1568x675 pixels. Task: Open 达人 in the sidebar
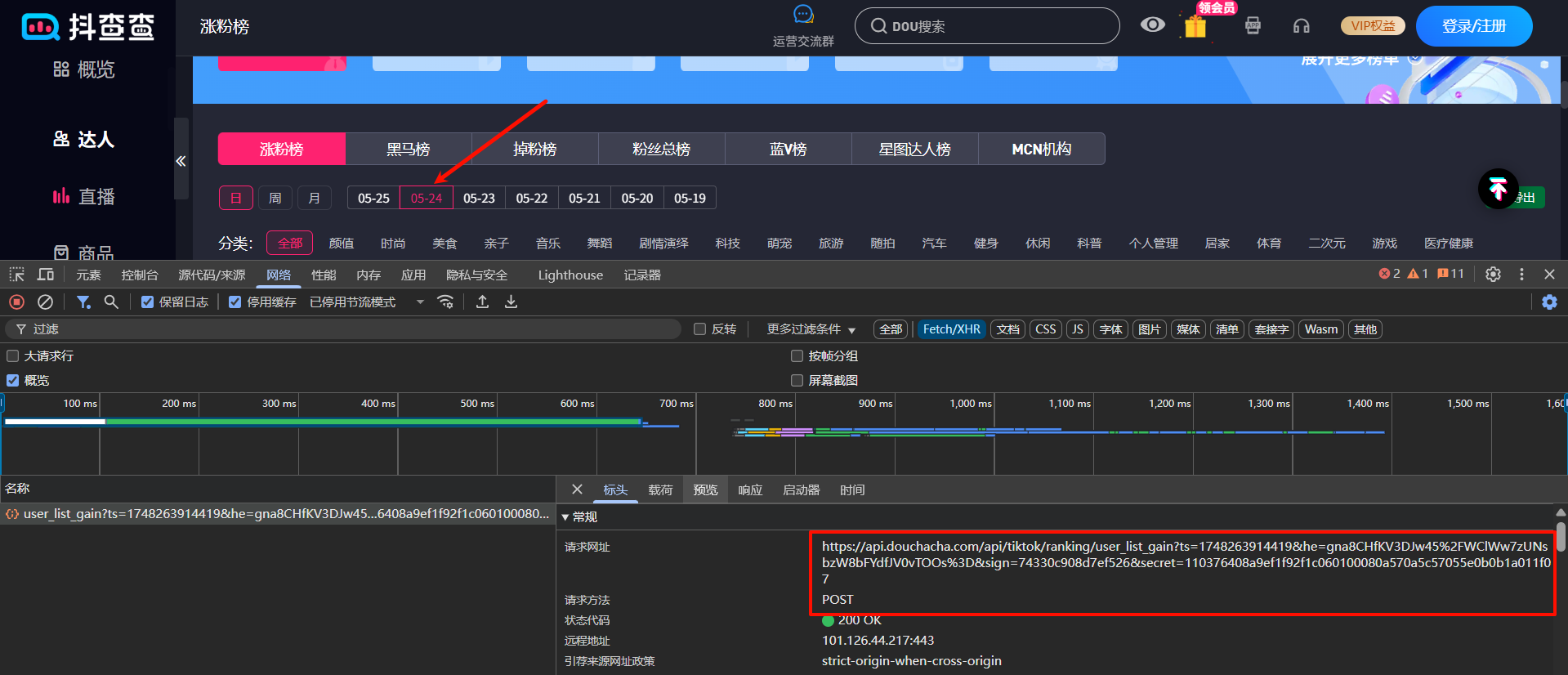(x=84, y=140)
